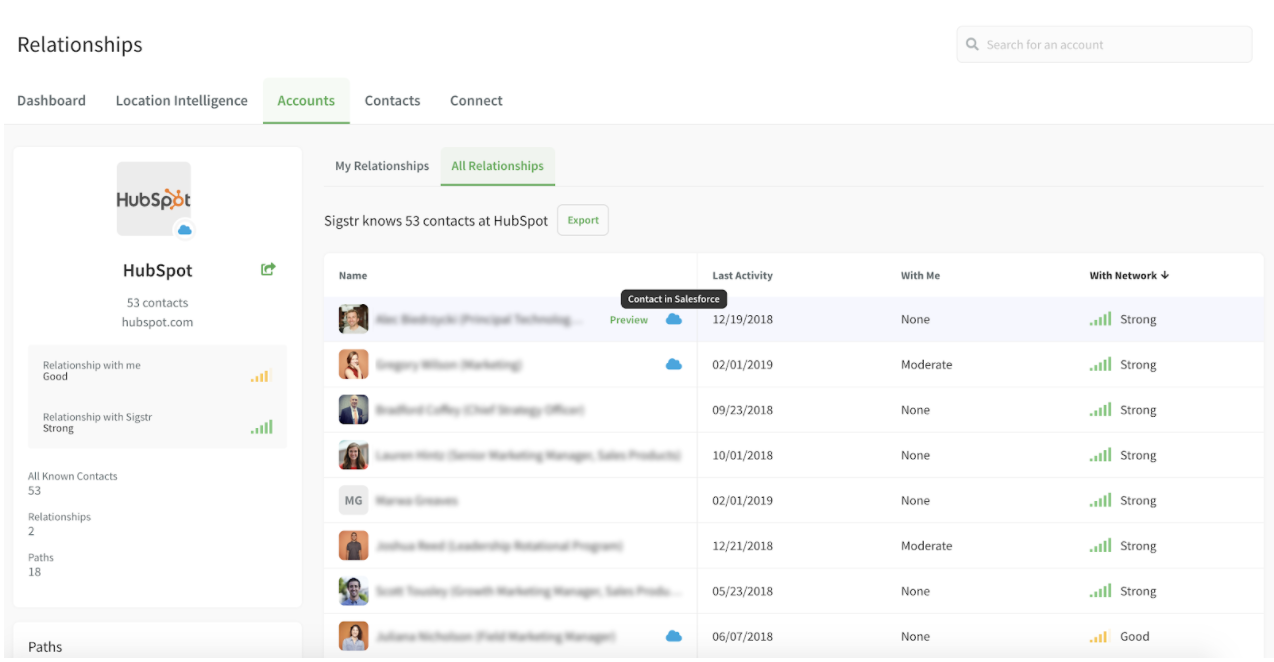Select the Accounts tab

[x=306, y=101]
